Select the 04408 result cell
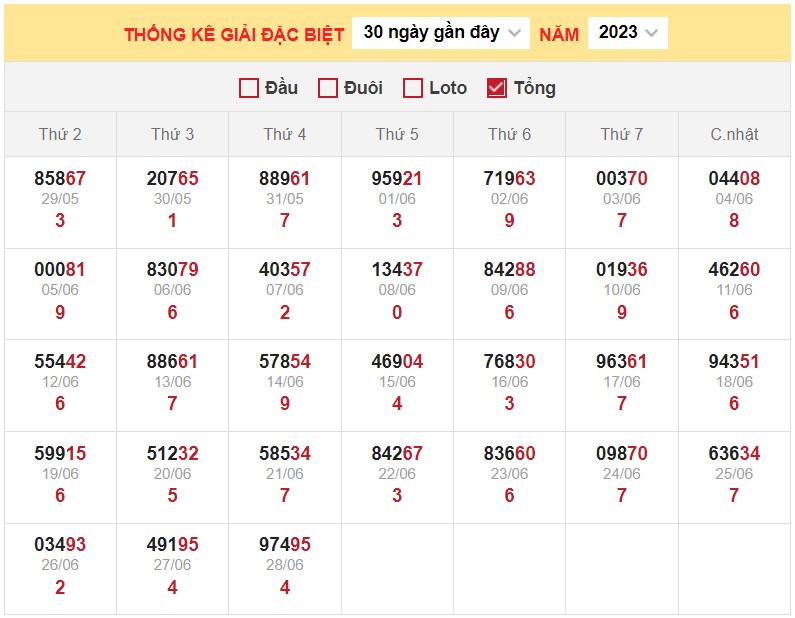 734,179
